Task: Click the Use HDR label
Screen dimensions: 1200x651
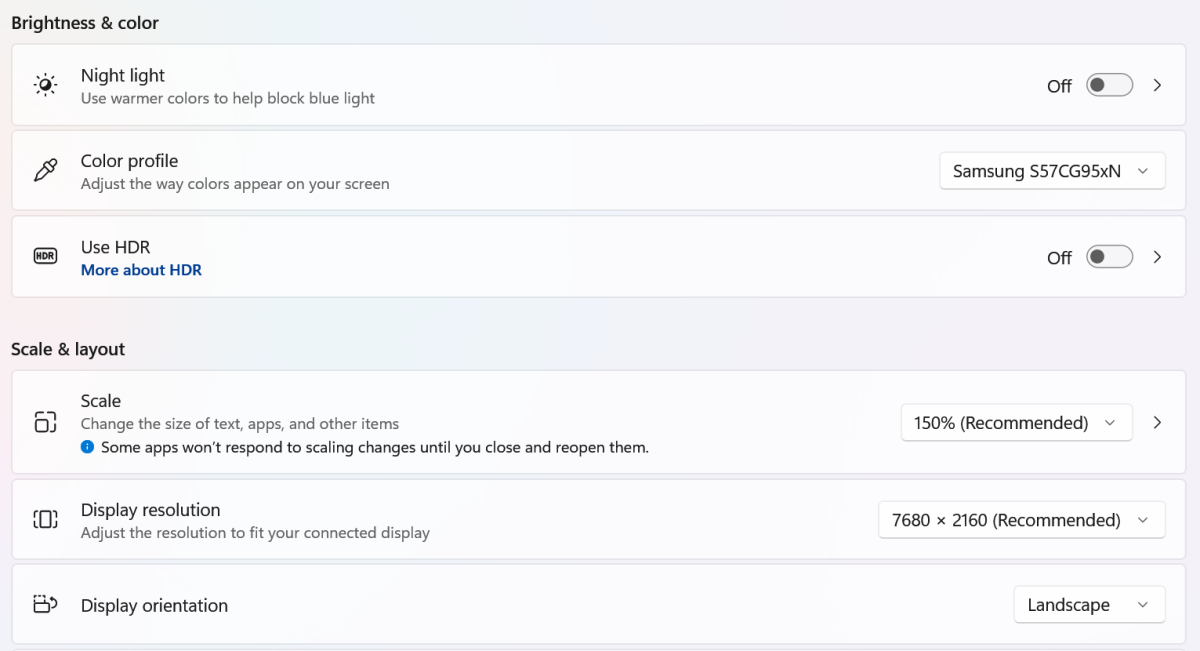Action: click(115, 247)
